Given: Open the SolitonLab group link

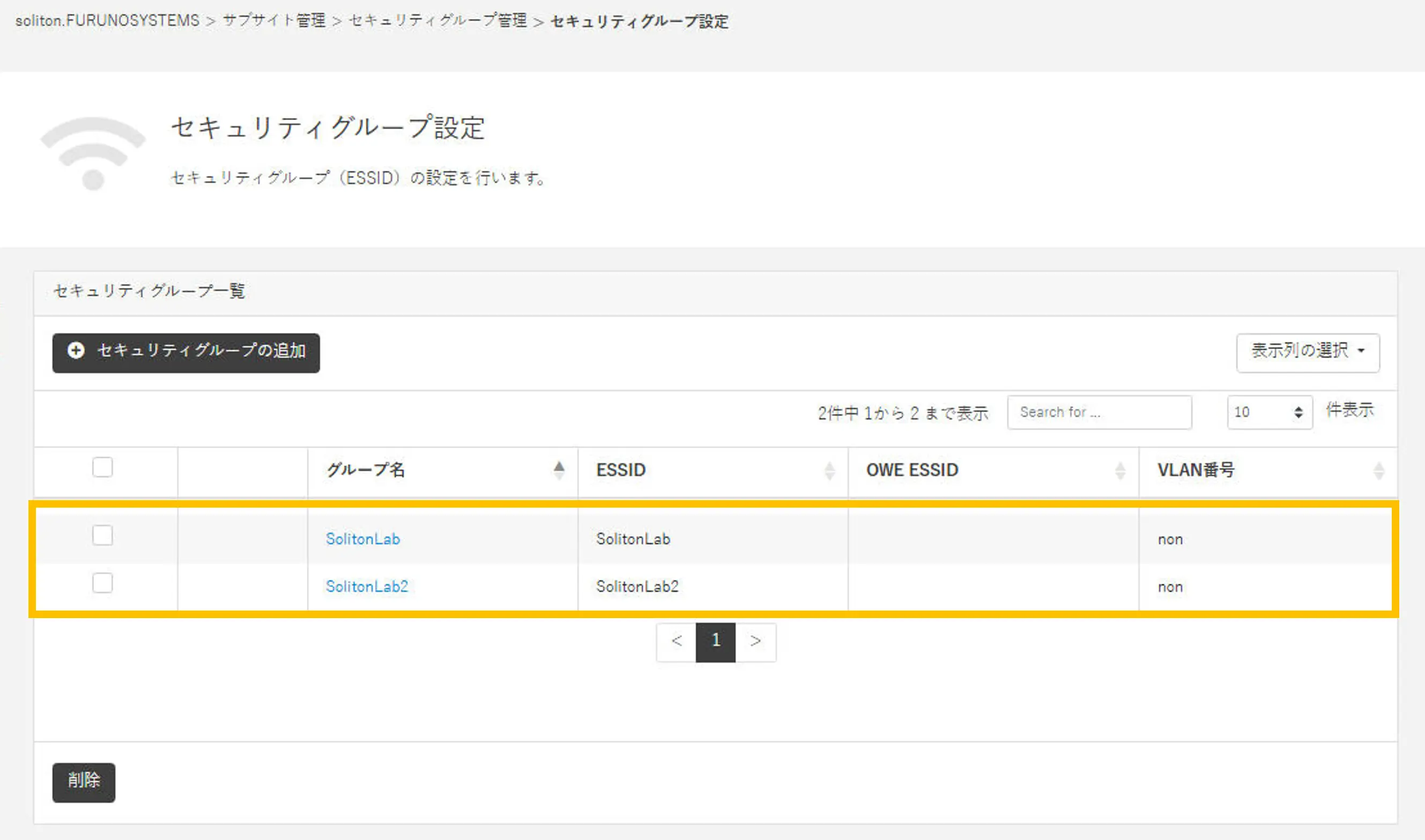Looking at the screenshot, I should tap(363, 539).
